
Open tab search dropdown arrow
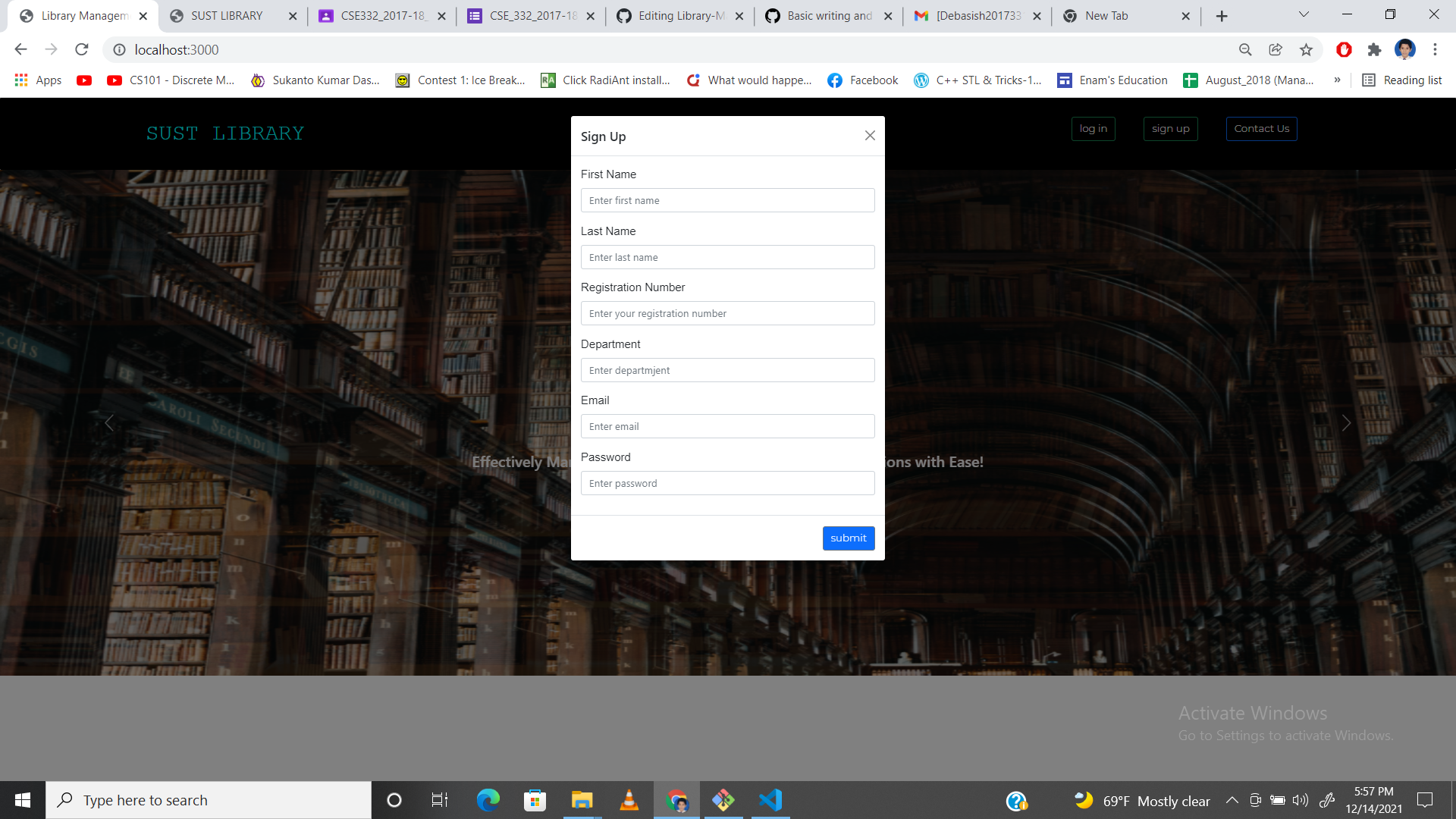tap(1304, 15)
